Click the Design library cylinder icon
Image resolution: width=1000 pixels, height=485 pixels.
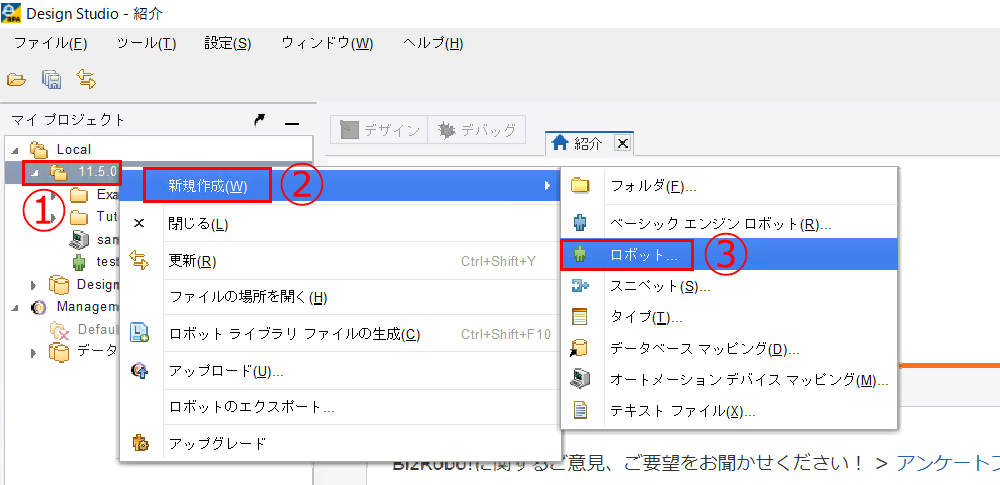coord(59,285)
